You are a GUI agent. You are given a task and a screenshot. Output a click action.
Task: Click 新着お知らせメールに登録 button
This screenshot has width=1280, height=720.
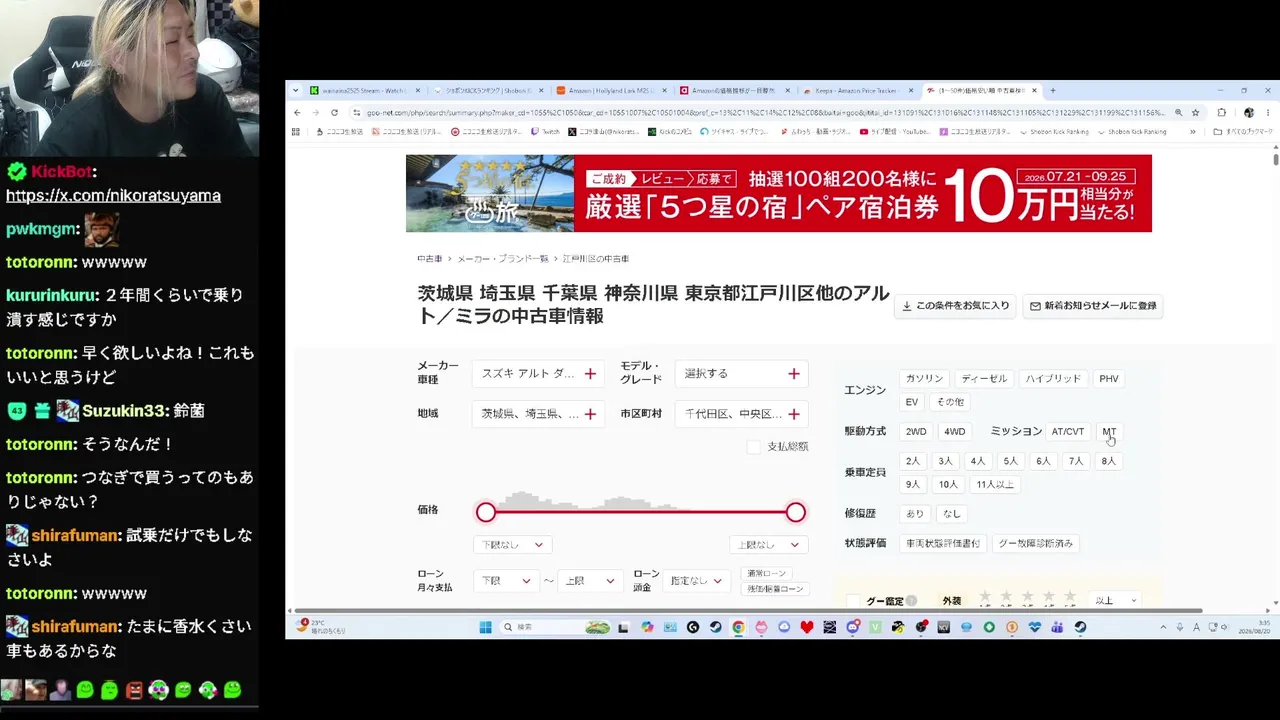point(1093,306)
